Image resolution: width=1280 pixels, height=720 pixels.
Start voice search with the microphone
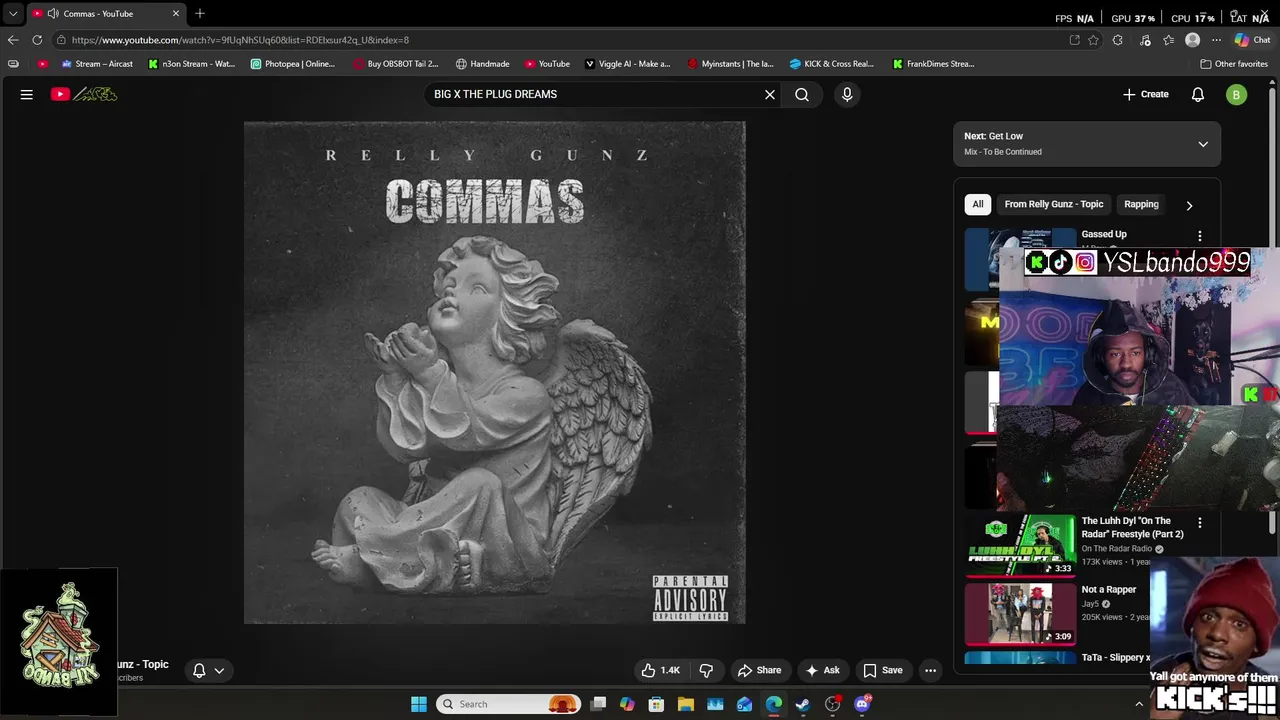(847, 94)
